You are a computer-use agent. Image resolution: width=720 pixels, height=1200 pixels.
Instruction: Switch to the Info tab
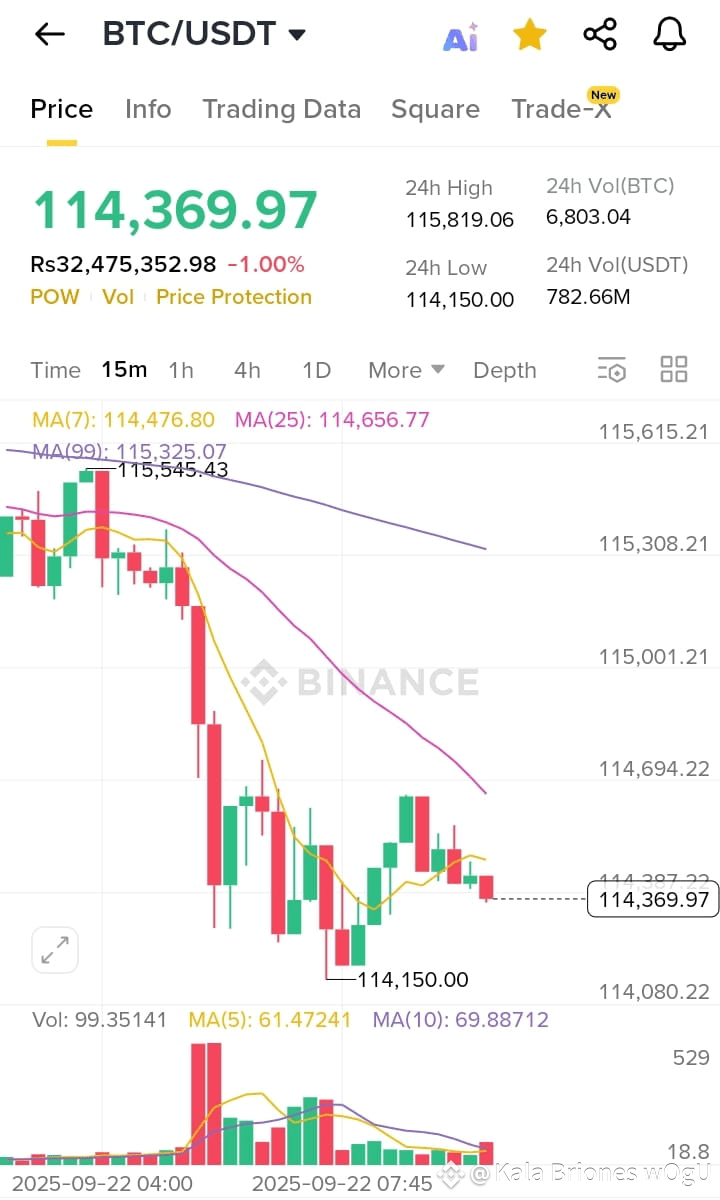(x=148, y=109)
